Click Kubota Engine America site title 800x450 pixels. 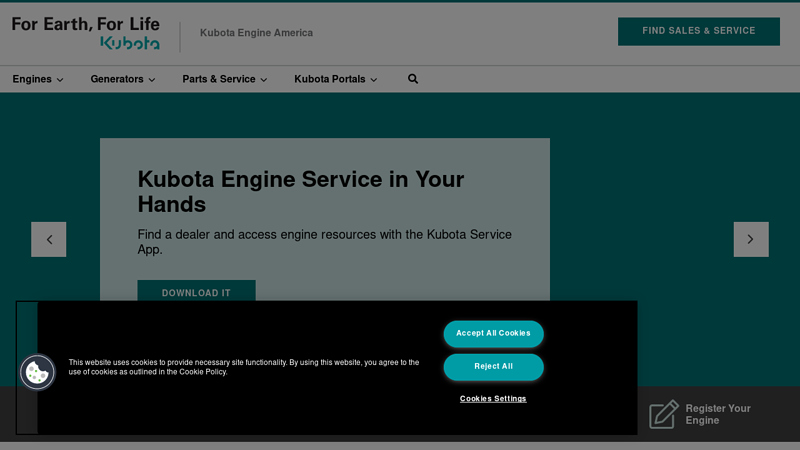[x=256, y=33]
